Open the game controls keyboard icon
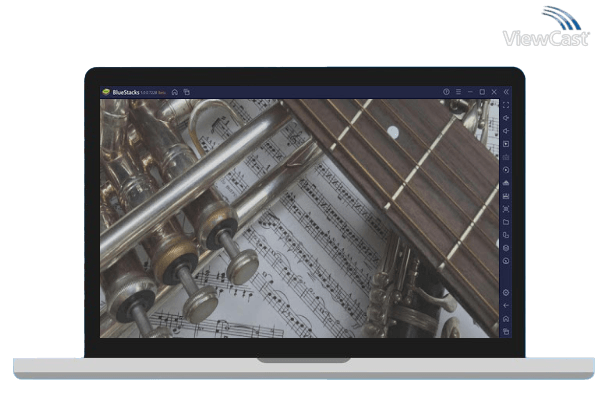This screenshot has width=602, height=414. [506, 157]
